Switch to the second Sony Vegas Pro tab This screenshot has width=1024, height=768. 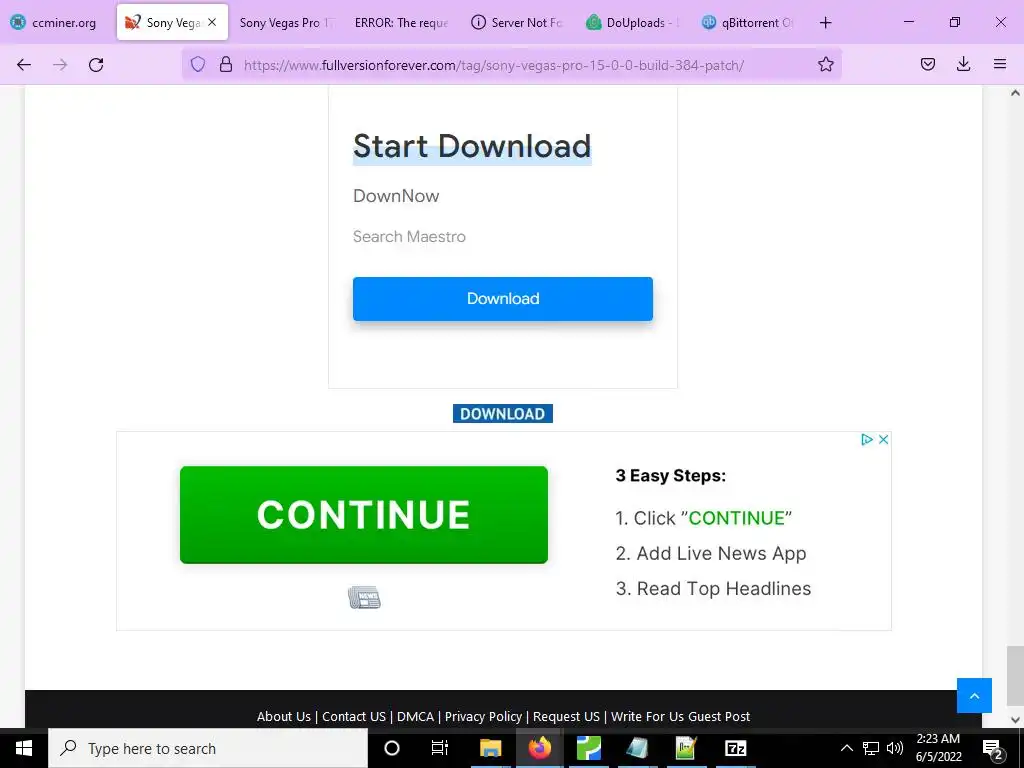285,23
